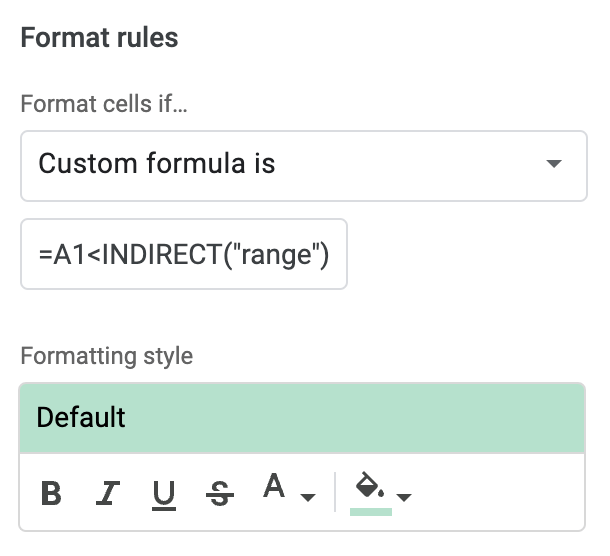Select the green Default style preview

point(302,417)
